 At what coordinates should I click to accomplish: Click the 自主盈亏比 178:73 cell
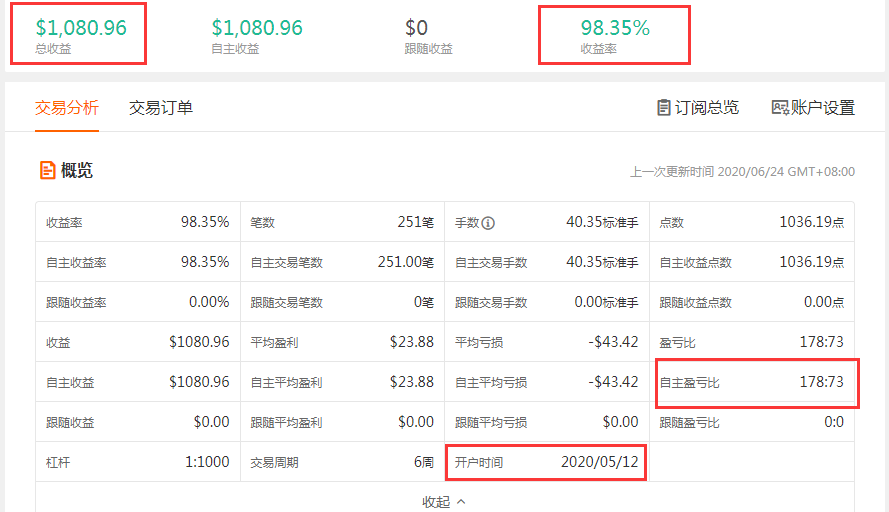coord(821,382)
